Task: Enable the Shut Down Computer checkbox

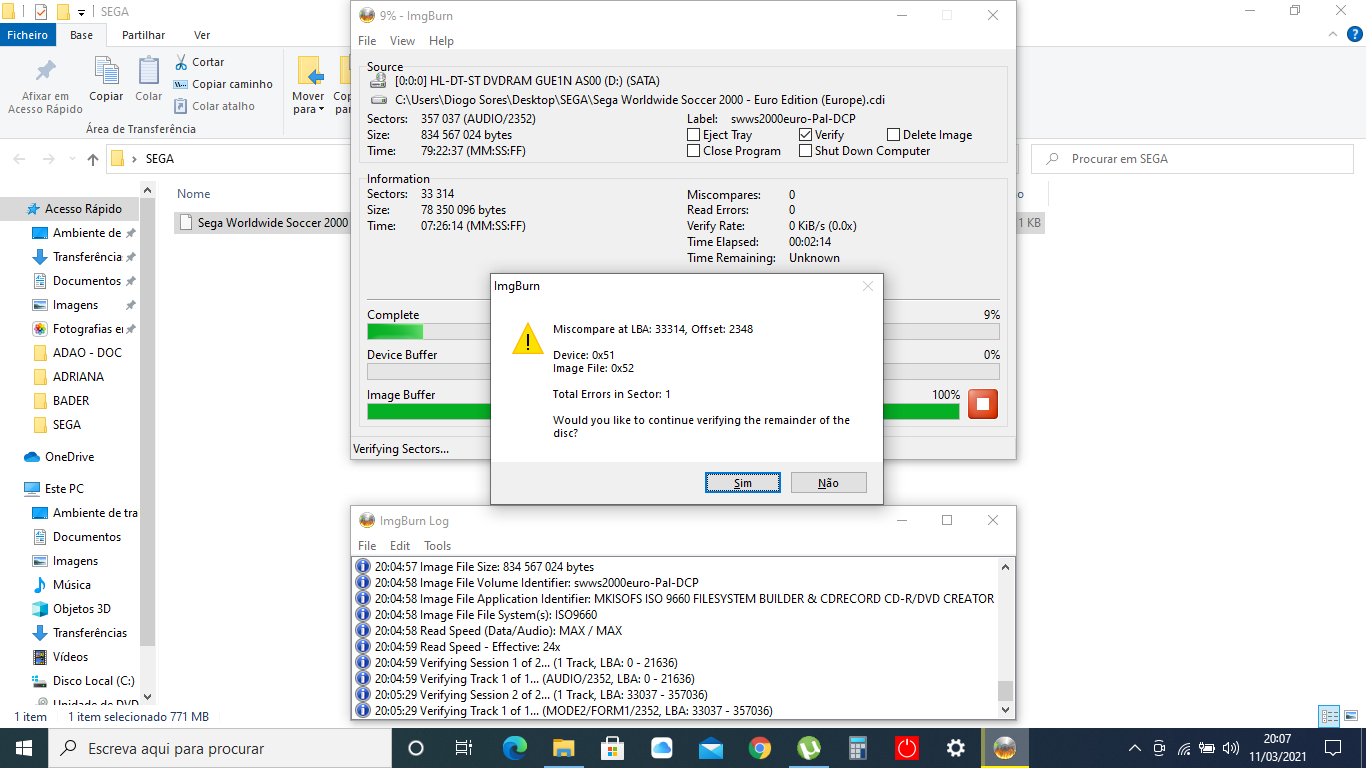Action: tap(806, 151)
